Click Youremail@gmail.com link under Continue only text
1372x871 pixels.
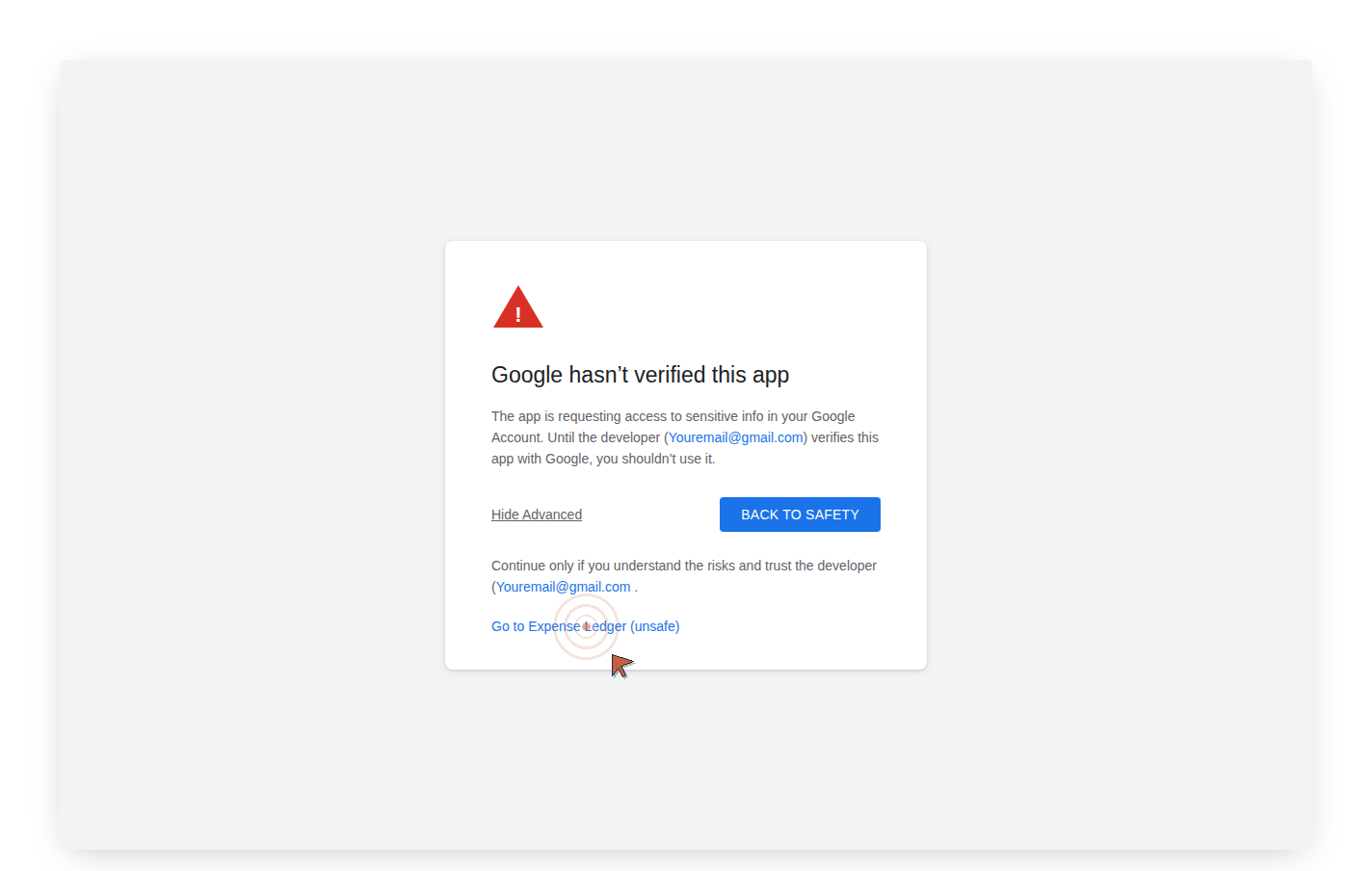[x=564, y=587]
